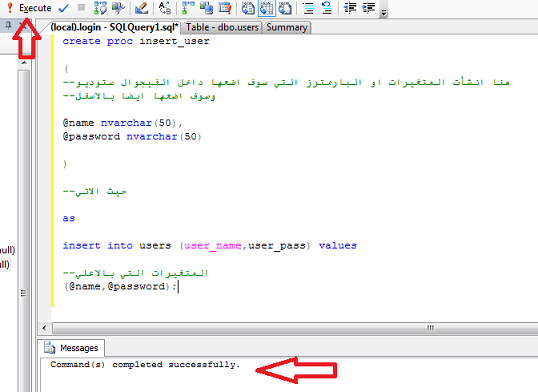Click the editor horizontal scroll-left arrow

click(x=44, y=328)
